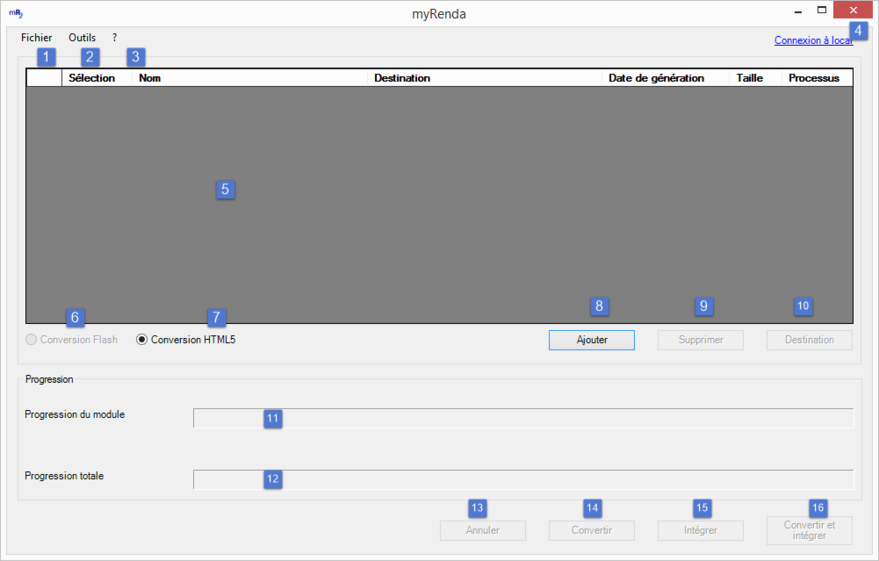The height and width of the screenshot is (561, 879).
Task: Click the Processus column header
Action: coord(813,78)
